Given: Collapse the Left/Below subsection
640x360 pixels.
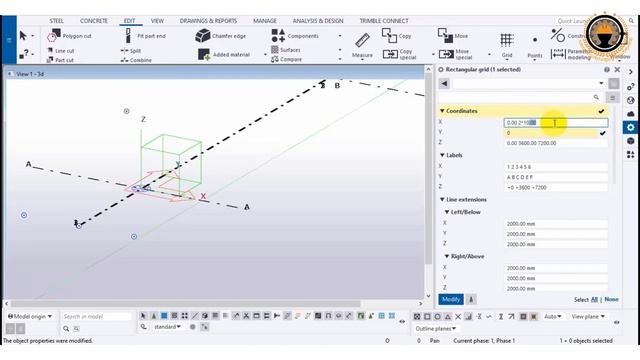Looking at the screenshot, I should pyautogui.click(x=447, y=212).
